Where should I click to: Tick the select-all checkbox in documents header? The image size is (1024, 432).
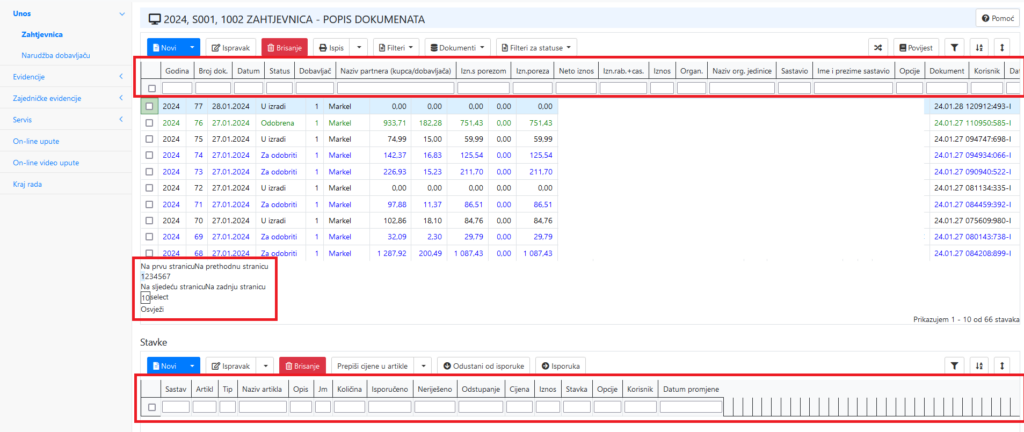tap(152, 88)
